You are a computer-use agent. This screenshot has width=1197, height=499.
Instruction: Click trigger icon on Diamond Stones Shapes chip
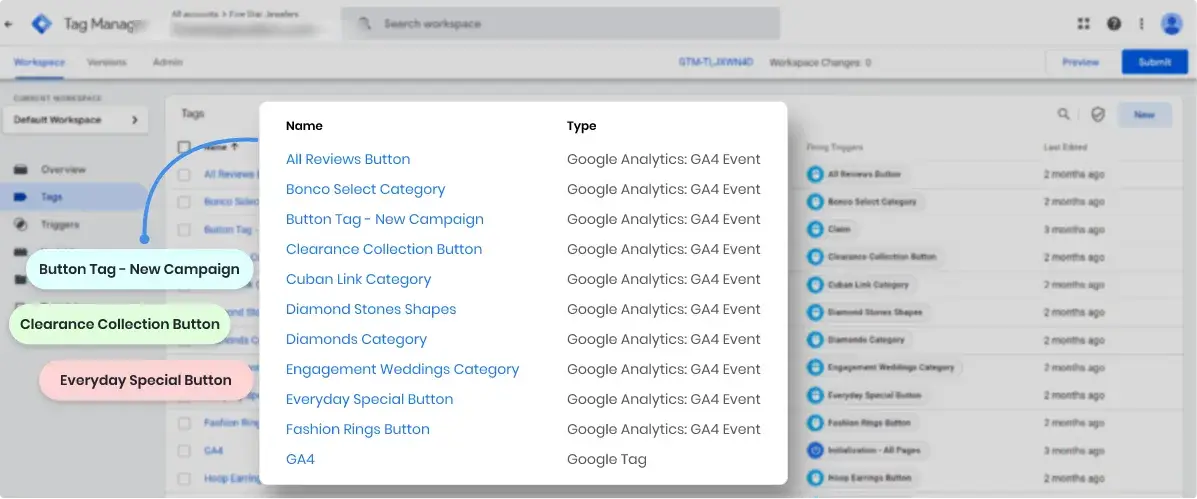tap(816, 312)
